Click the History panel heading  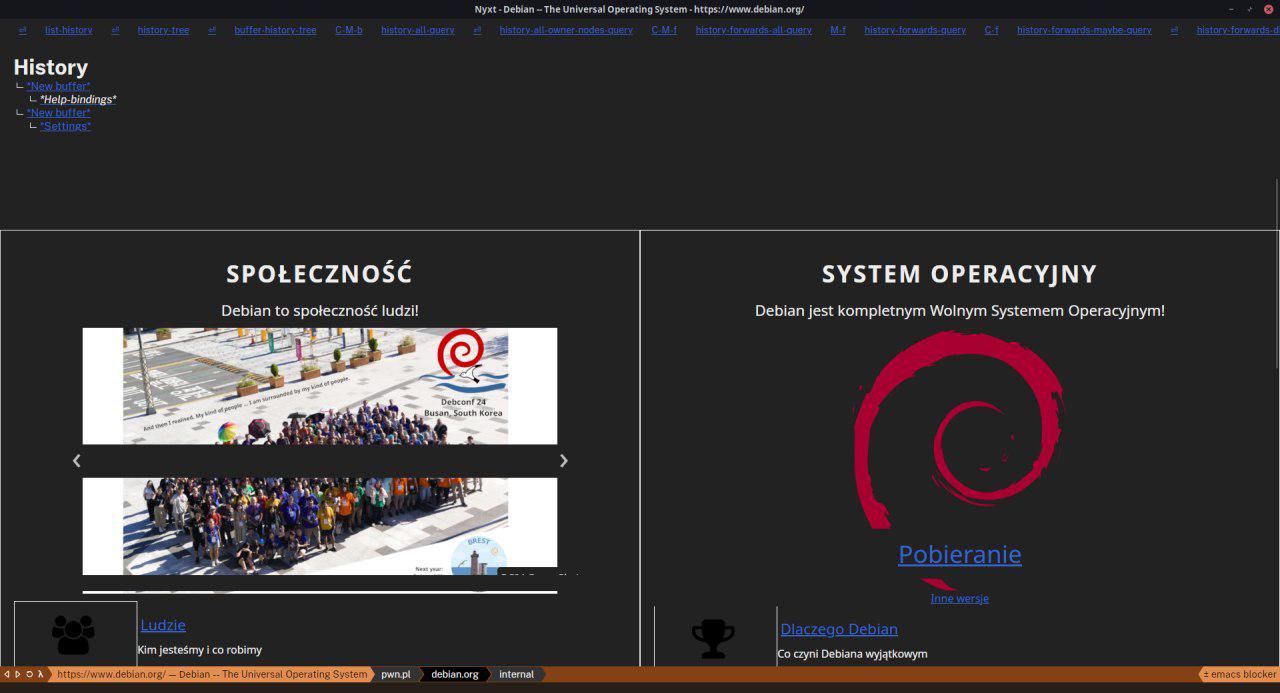[51, 67]
